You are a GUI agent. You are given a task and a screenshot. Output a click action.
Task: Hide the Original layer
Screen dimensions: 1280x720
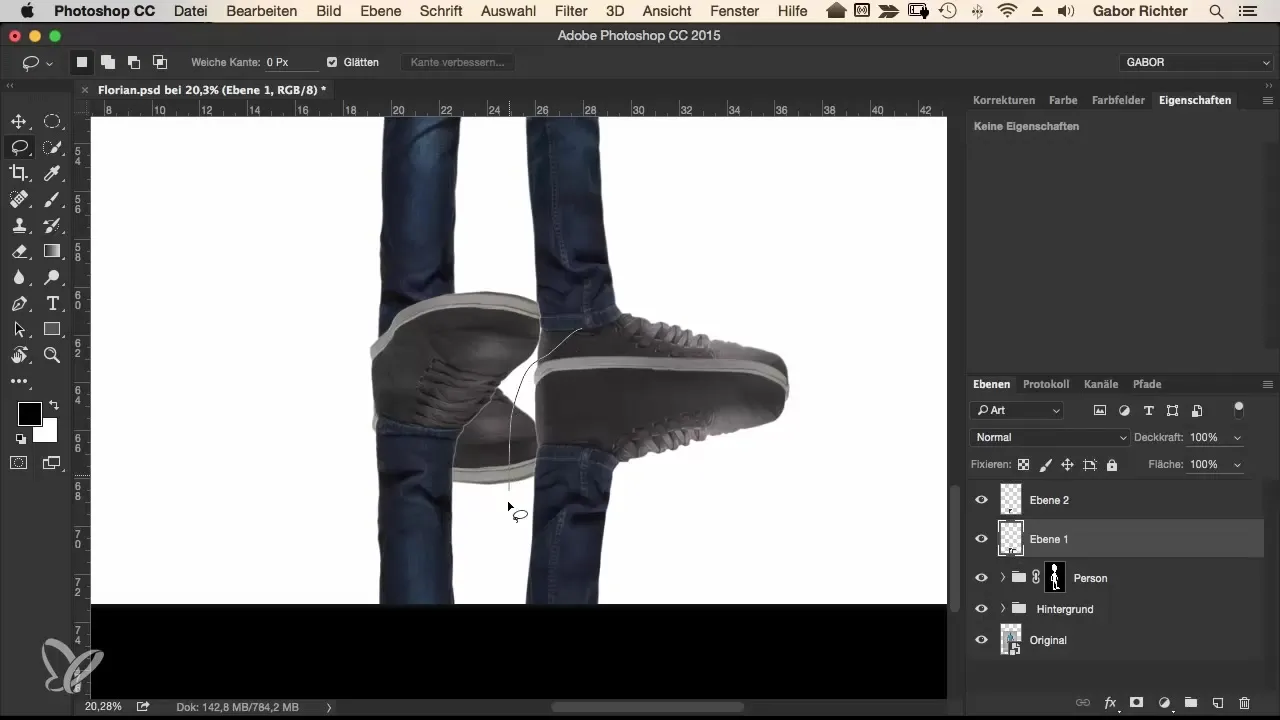point(981,640)
